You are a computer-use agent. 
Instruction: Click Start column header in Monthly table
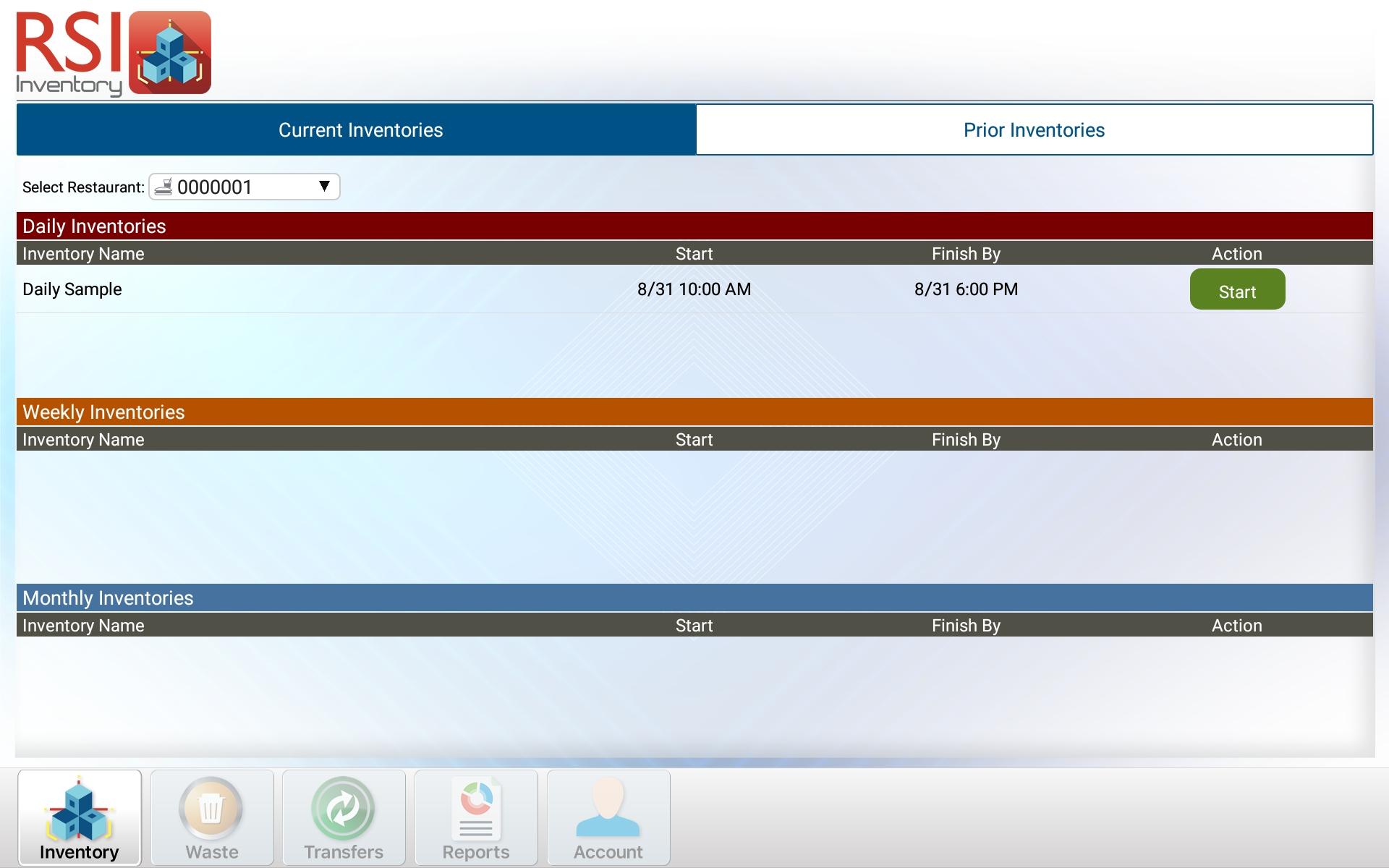tap(694, 626)
